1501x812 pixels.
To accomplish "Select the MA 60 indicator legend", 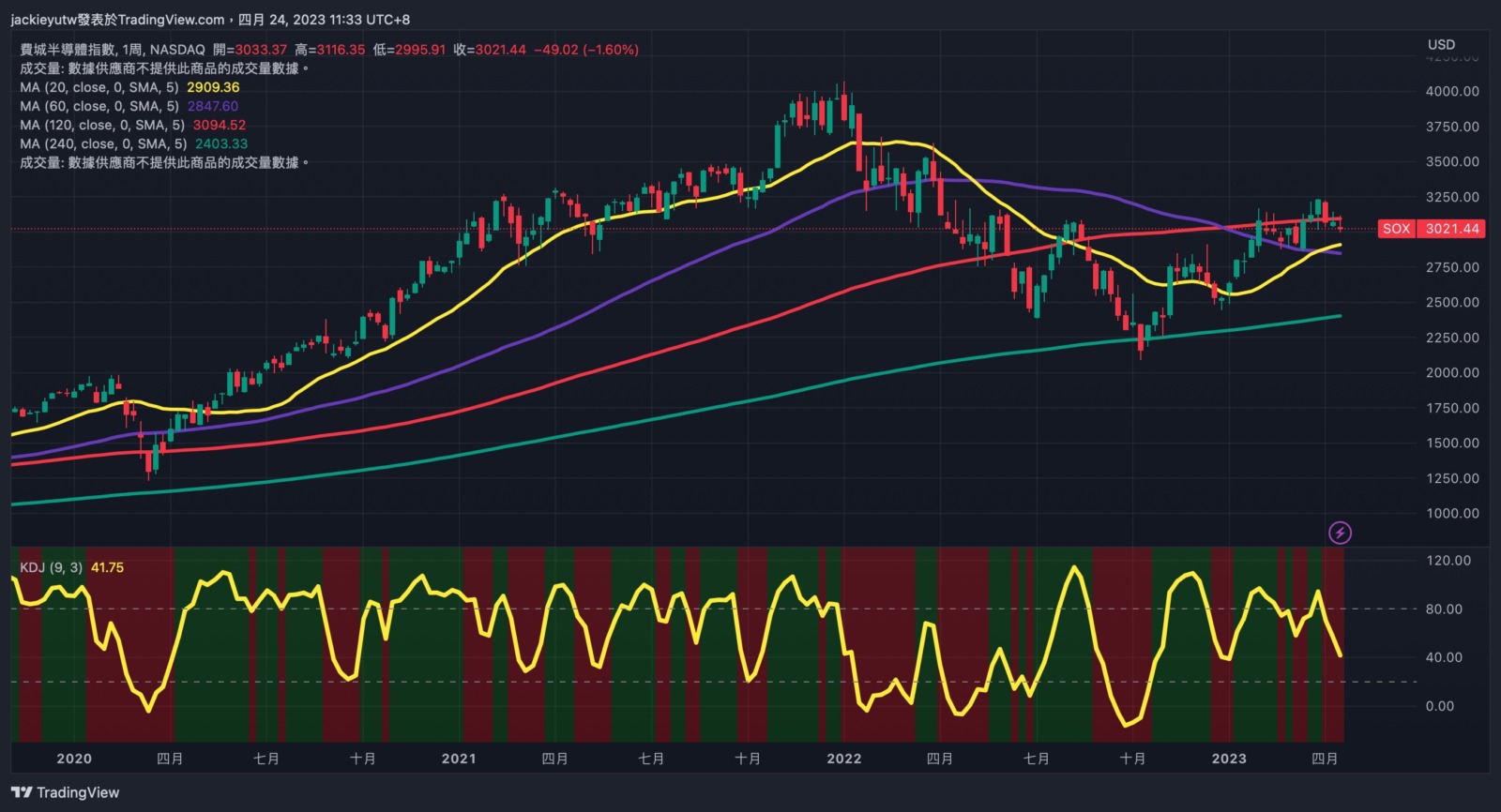I will point(99,106).
